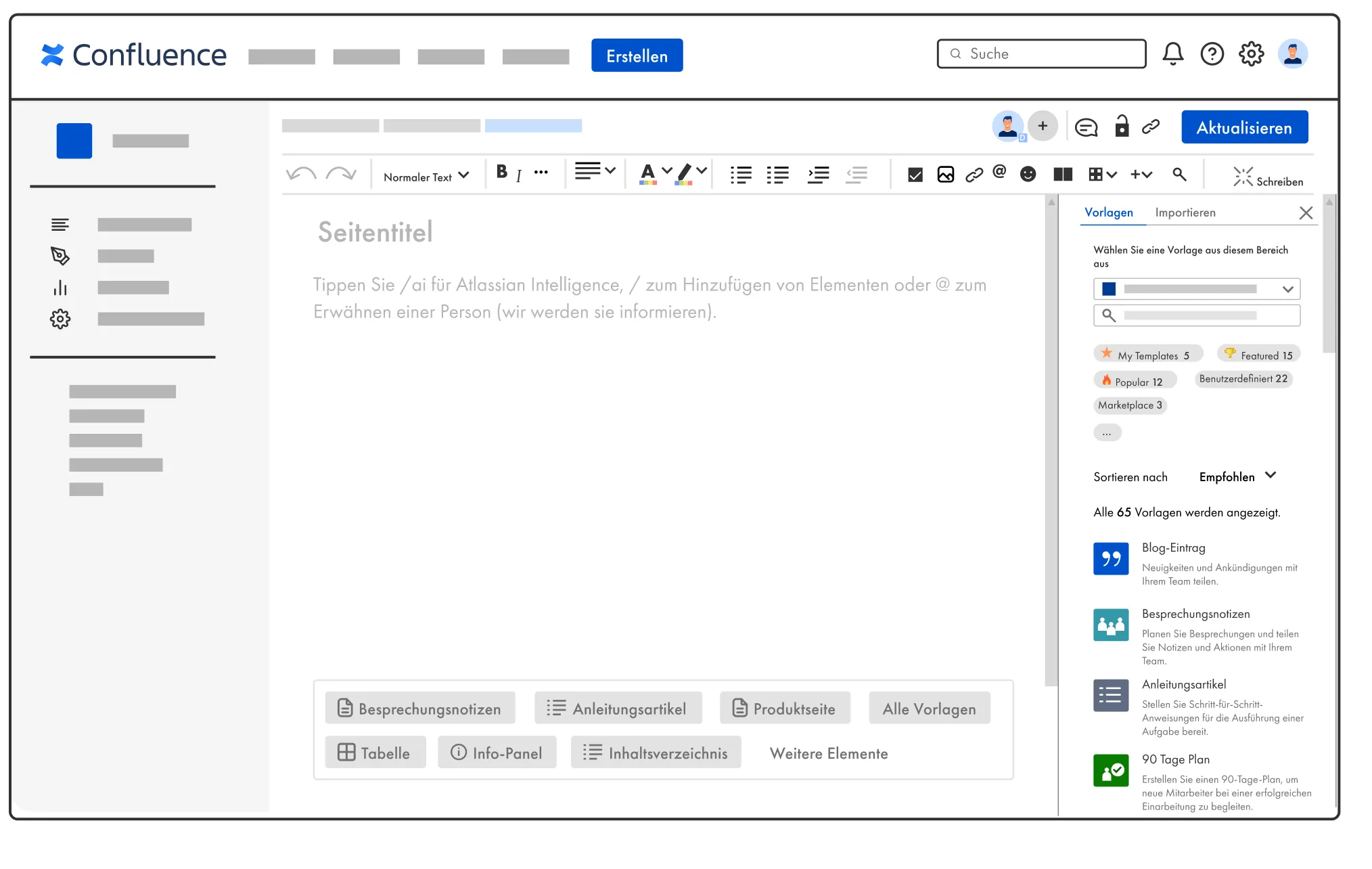Click the Aktualisieren button
Screen dimensions: 1372x869
click(1244, 127)
